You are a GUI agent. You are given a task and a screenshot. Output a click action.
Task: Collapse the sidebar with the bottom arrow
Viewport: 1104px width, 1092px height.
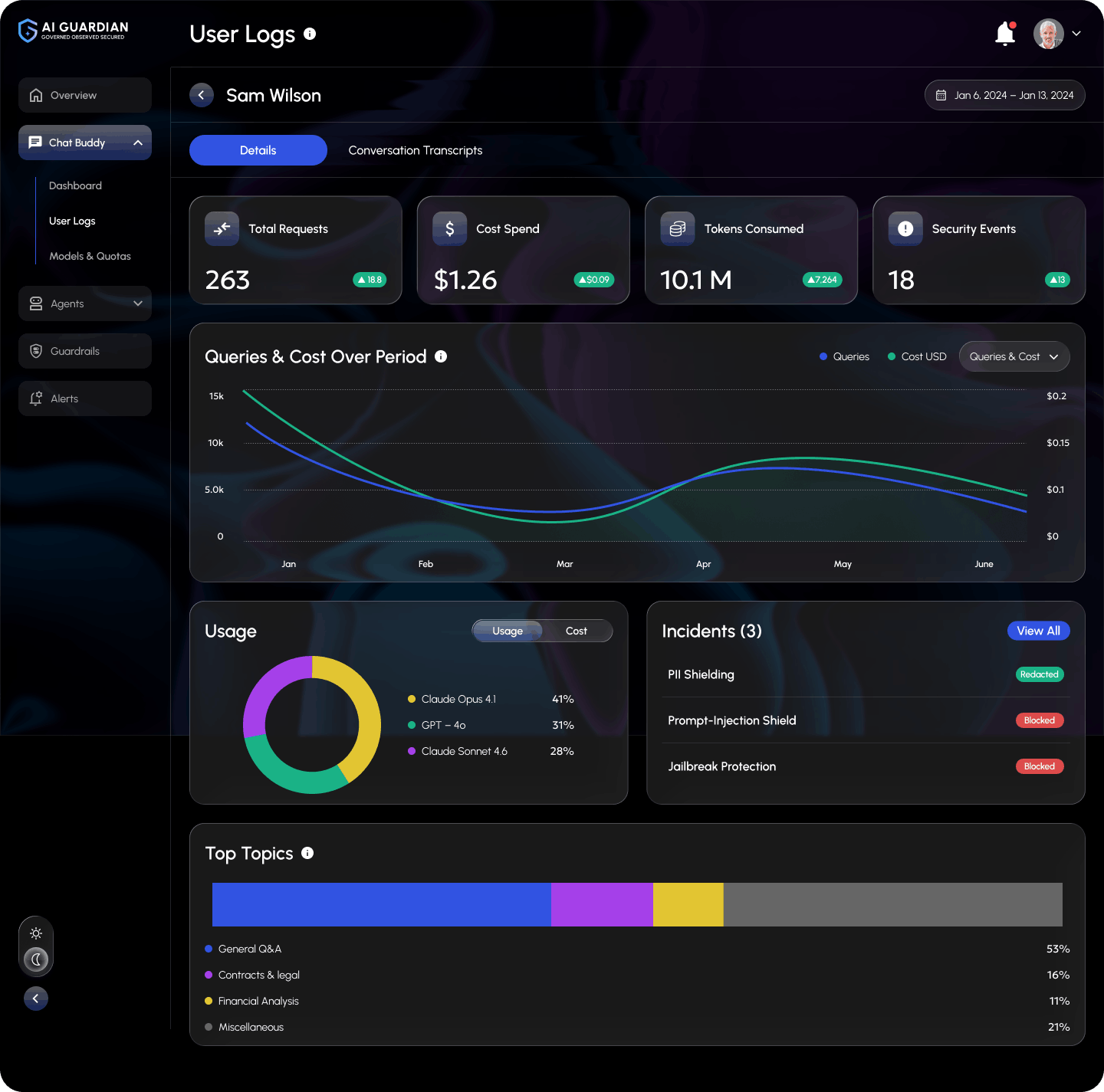tap(36, 999)
